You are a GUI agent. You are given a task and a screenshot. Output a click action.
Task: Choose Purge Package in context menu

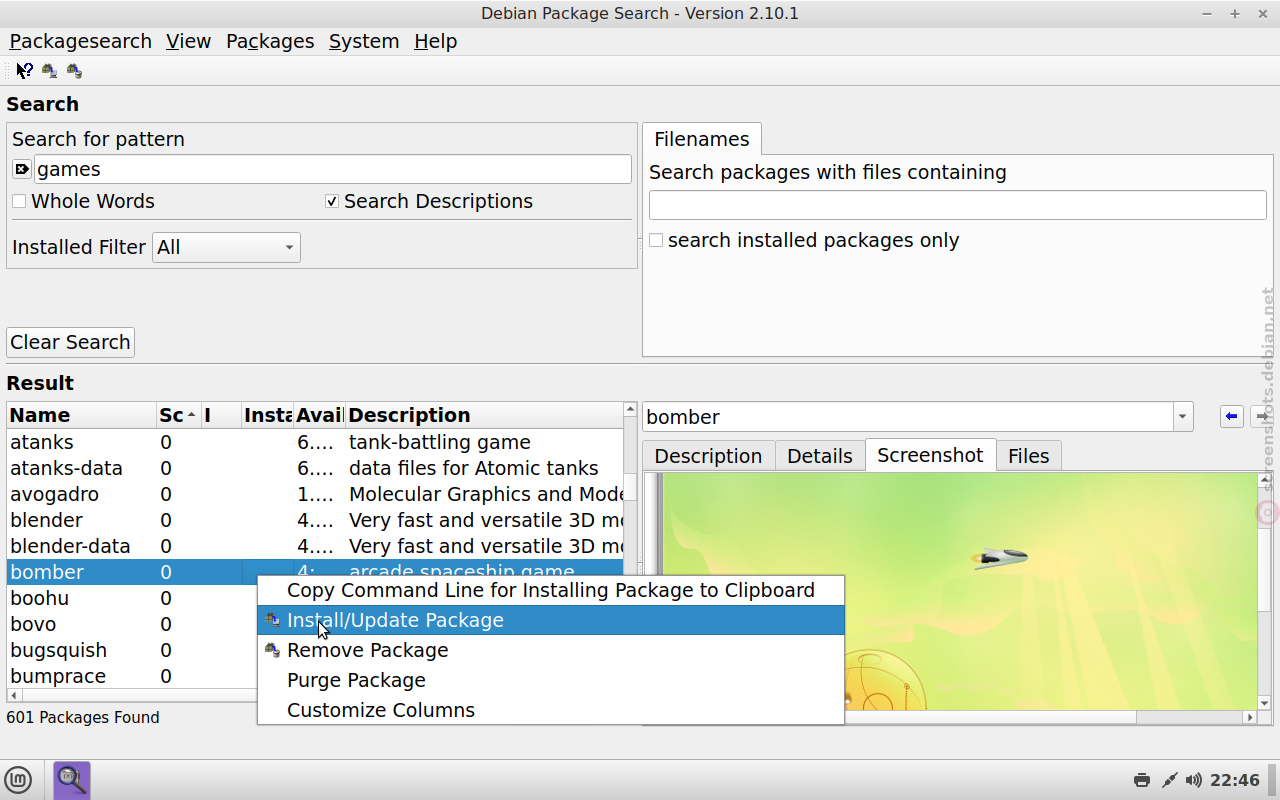tap(551, 680)
